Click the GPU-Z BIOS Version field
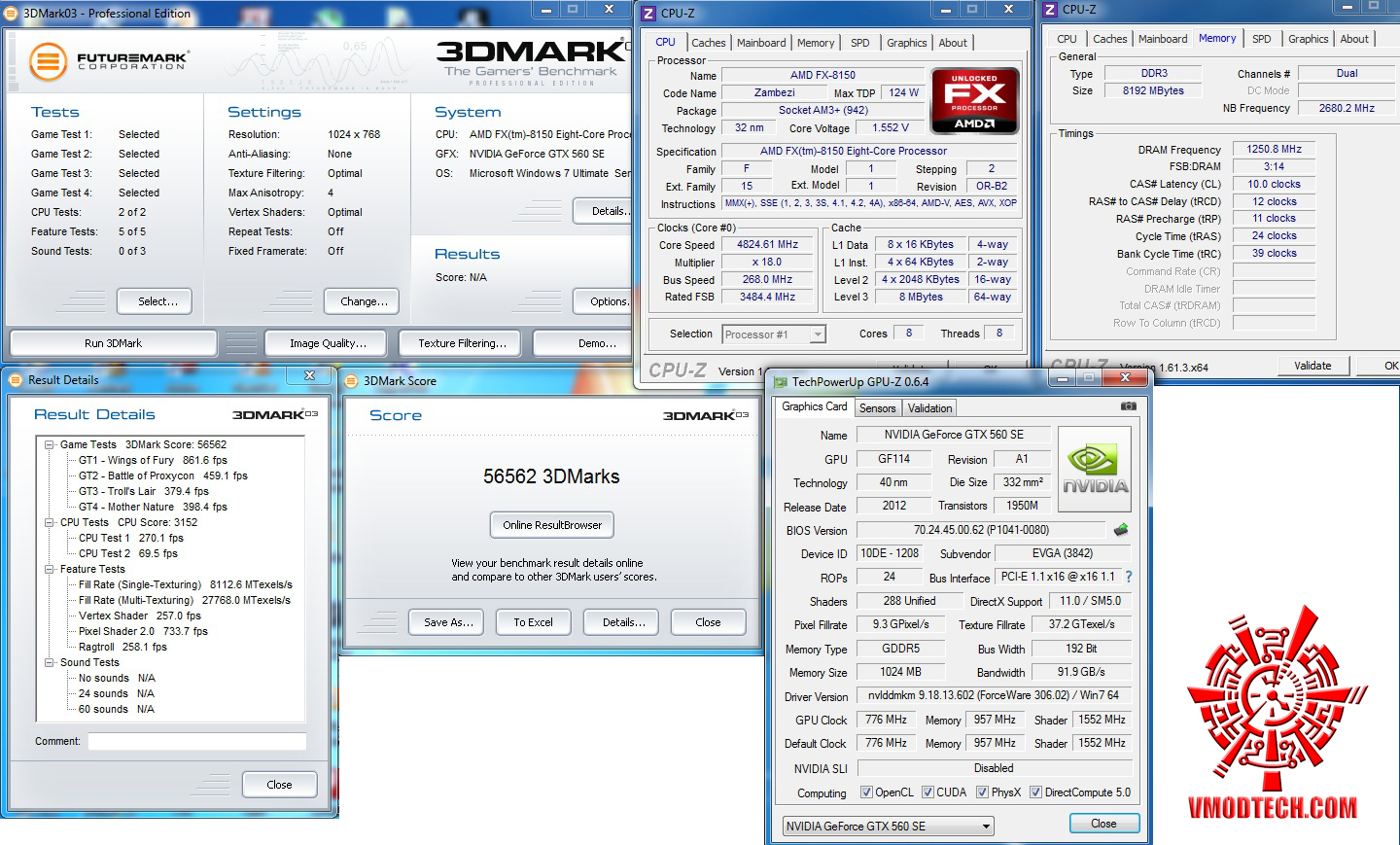The width and height of the screenshot is (1400, 845). (x=981, y=530)
